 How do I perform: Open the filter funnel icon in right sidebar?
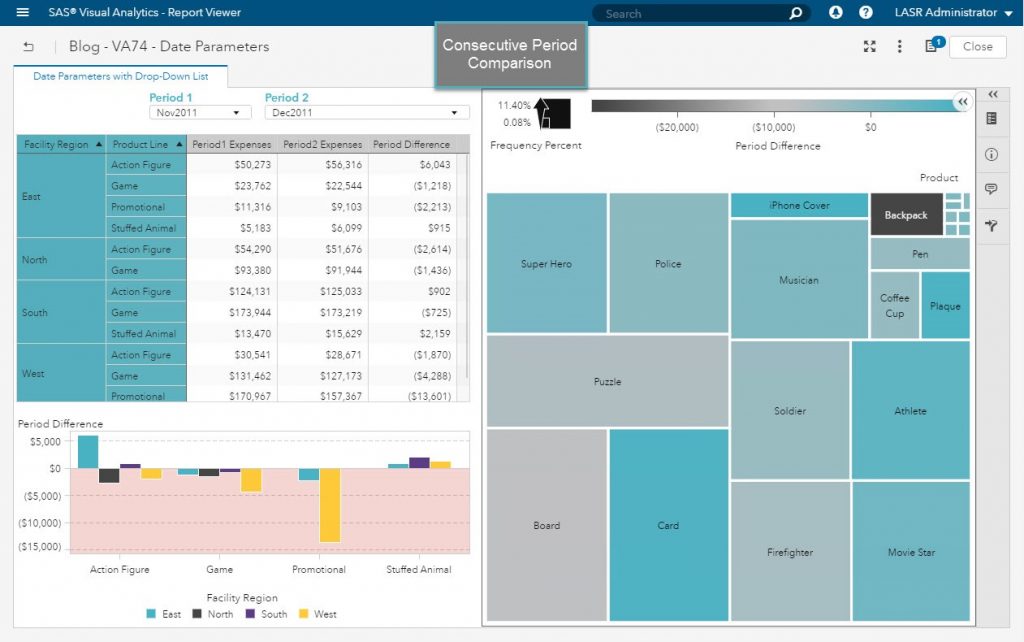pos(992,226)
